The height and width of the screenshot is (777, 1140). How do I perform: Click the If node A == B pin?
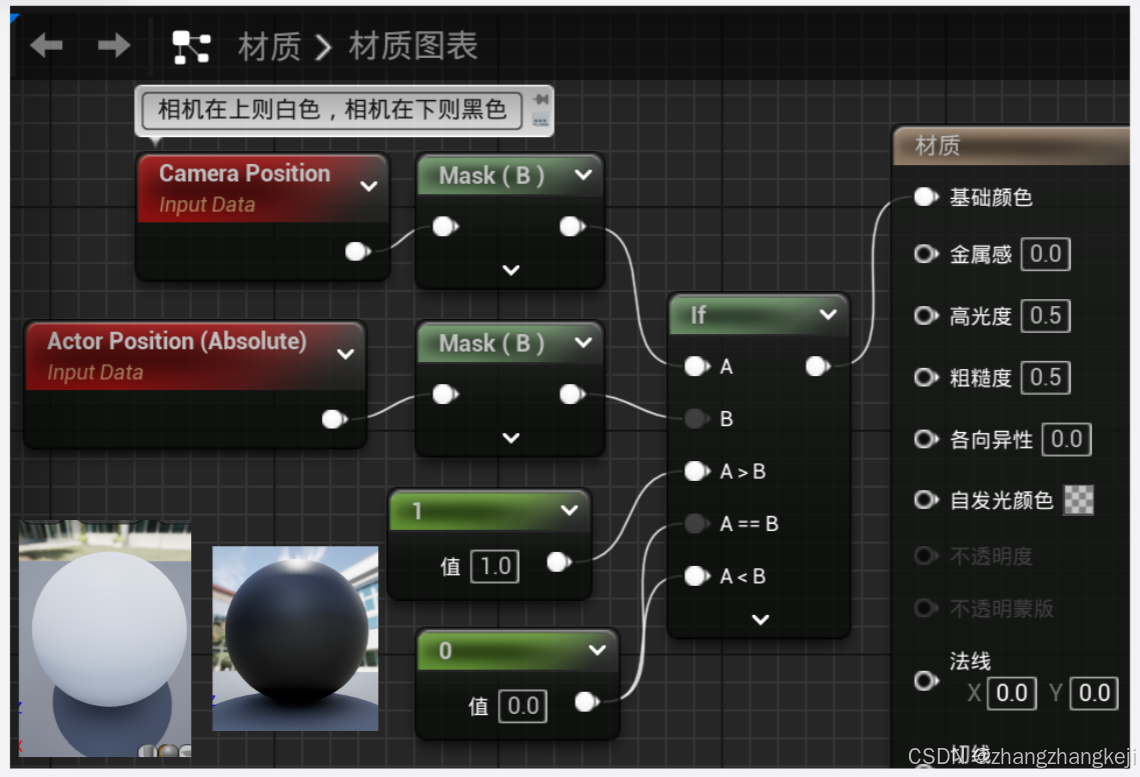click(697, 523)
